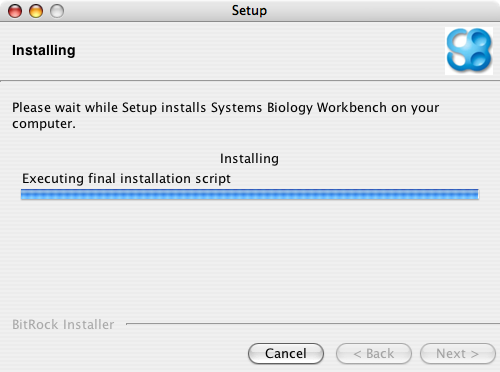Click the BitRock Installer label
This screenshot has height=372, width=500.
(x=63, y=324)
